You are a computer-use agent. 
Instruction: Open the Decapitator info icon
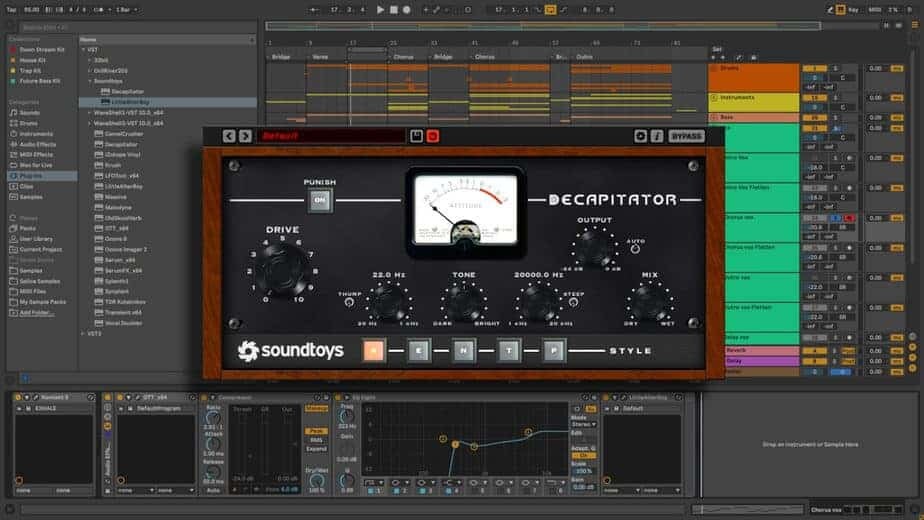point(656,136)
